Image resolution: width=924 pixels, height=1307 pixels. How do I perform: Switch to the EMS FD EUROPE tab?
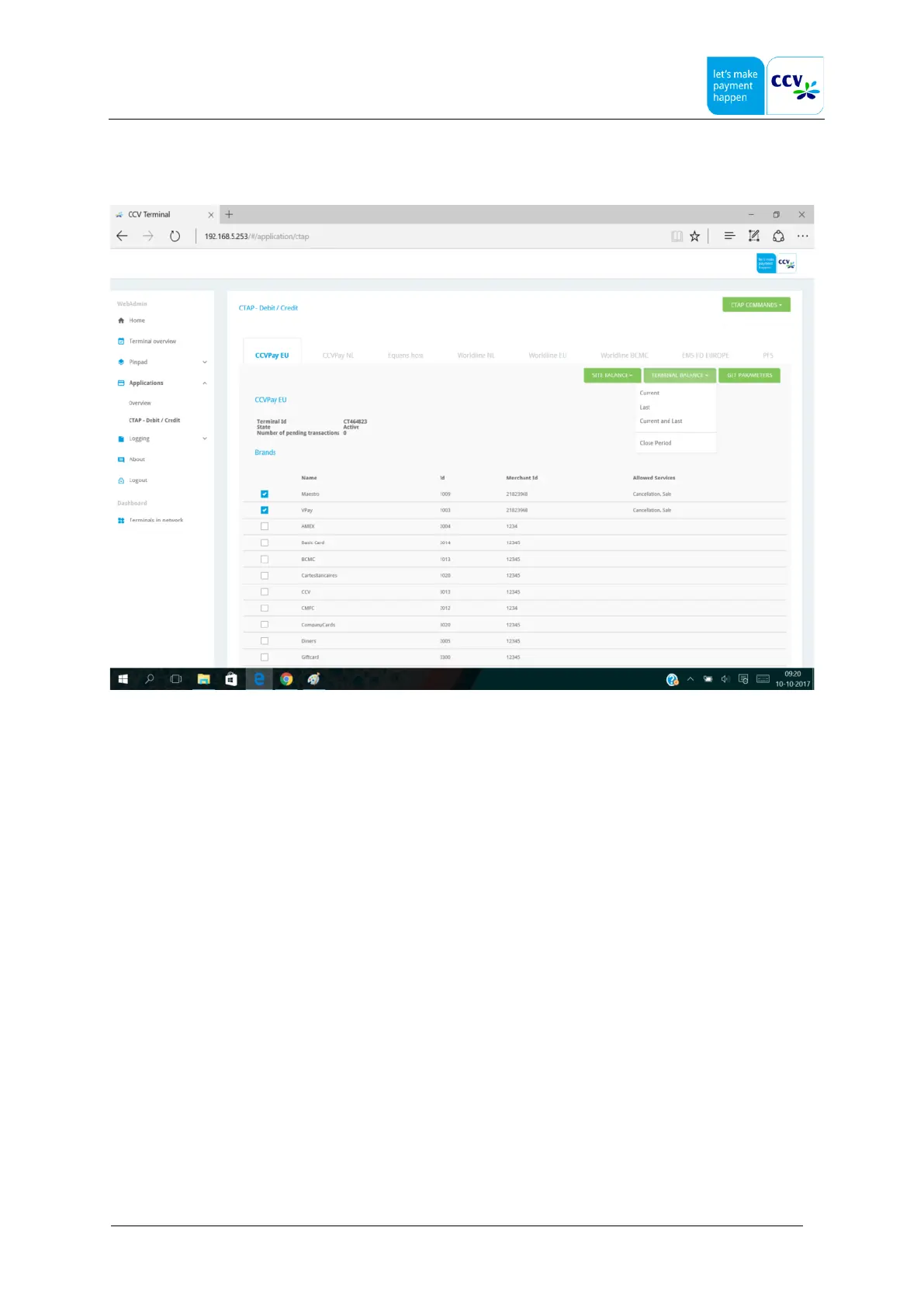[x=705, y=355]
